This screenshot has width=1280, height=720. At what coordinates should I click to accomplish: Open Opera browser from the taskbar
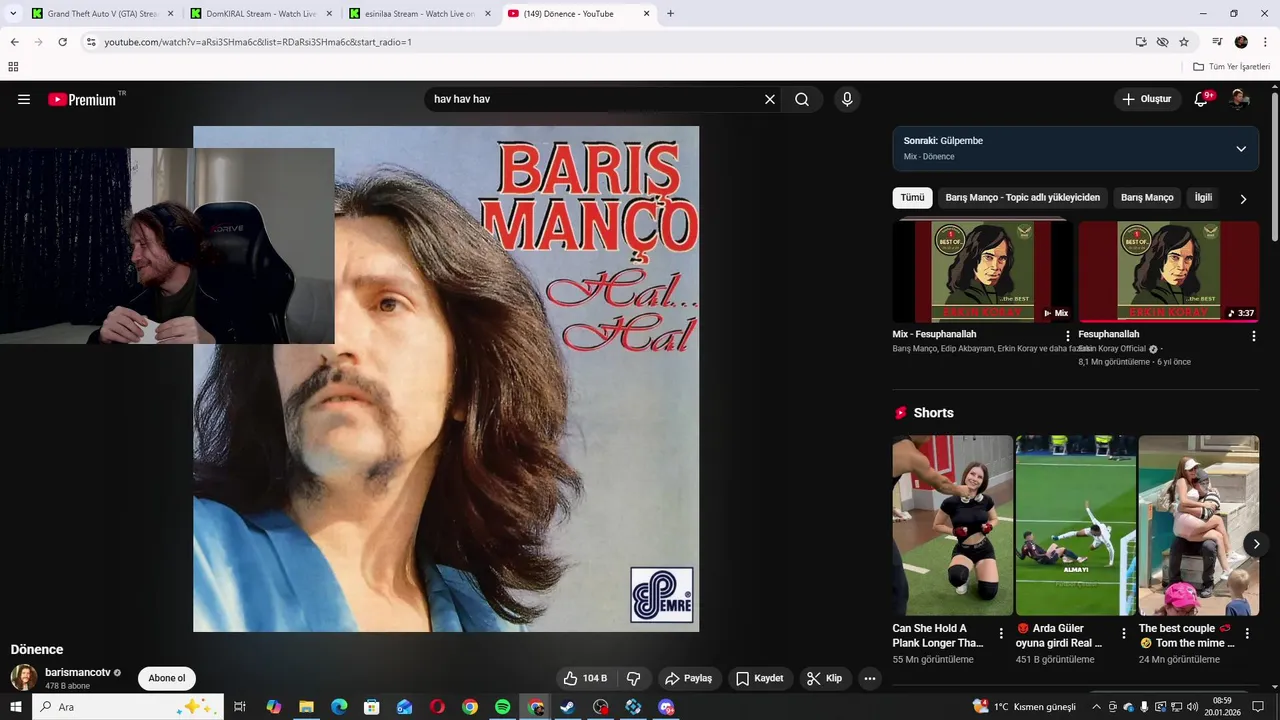(437, 707)
